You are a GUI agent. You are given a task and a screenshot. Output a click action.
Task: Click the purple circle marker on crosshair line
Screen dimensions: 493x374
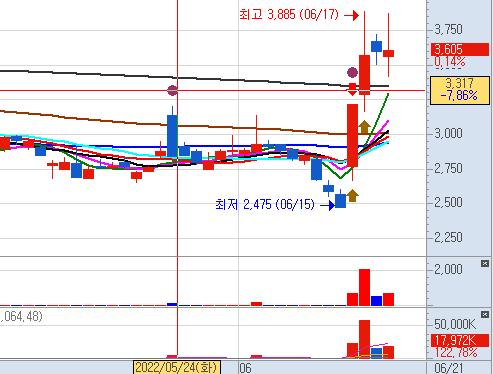pos(172,90)
